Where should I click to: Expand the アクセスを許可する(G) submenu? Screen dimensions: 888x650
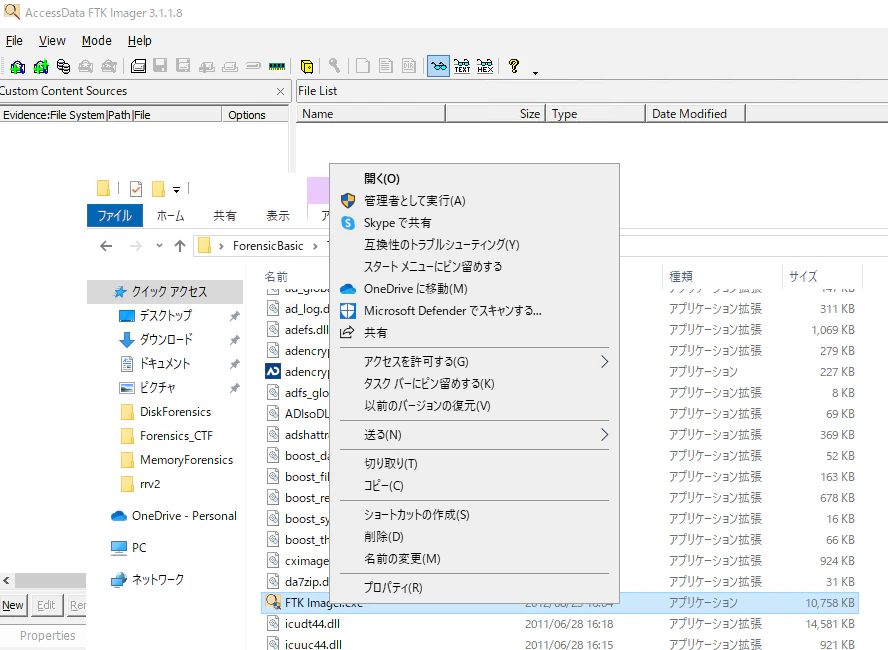pyautogui.click(x=475, y=362)
